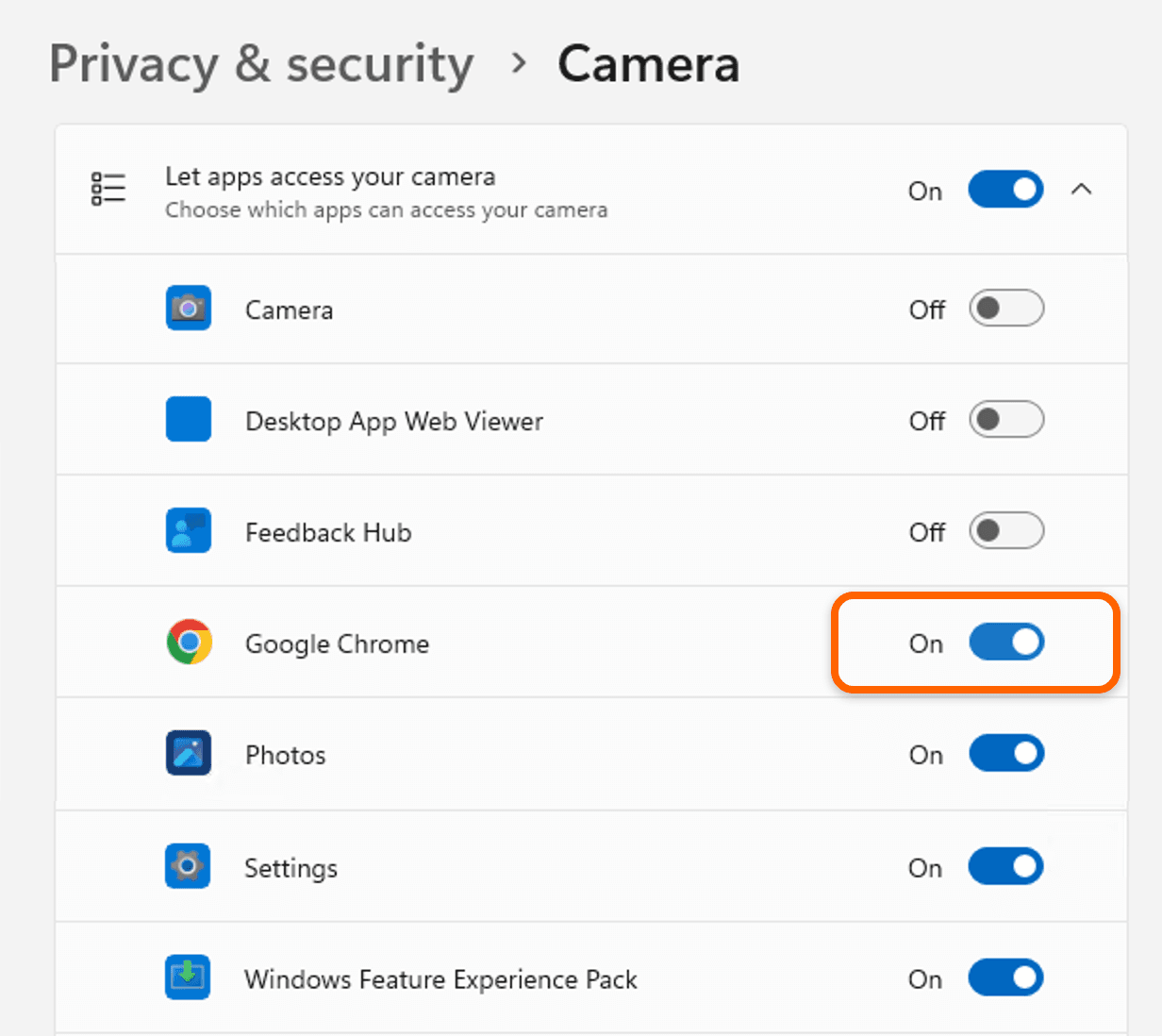The height and width of the screenshot is (1036, 1162).
Task: Click the Settings gear app icon
Action: [188, 866]
